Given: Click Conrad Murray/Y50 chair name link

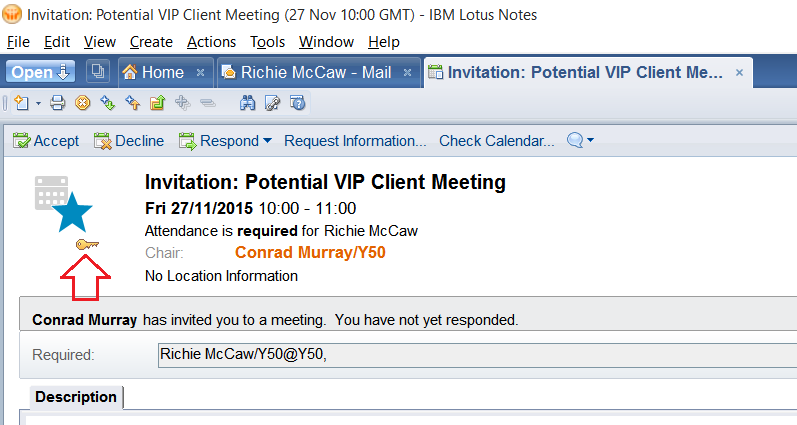Looking at the screenshot, I should tap(310, 252).
